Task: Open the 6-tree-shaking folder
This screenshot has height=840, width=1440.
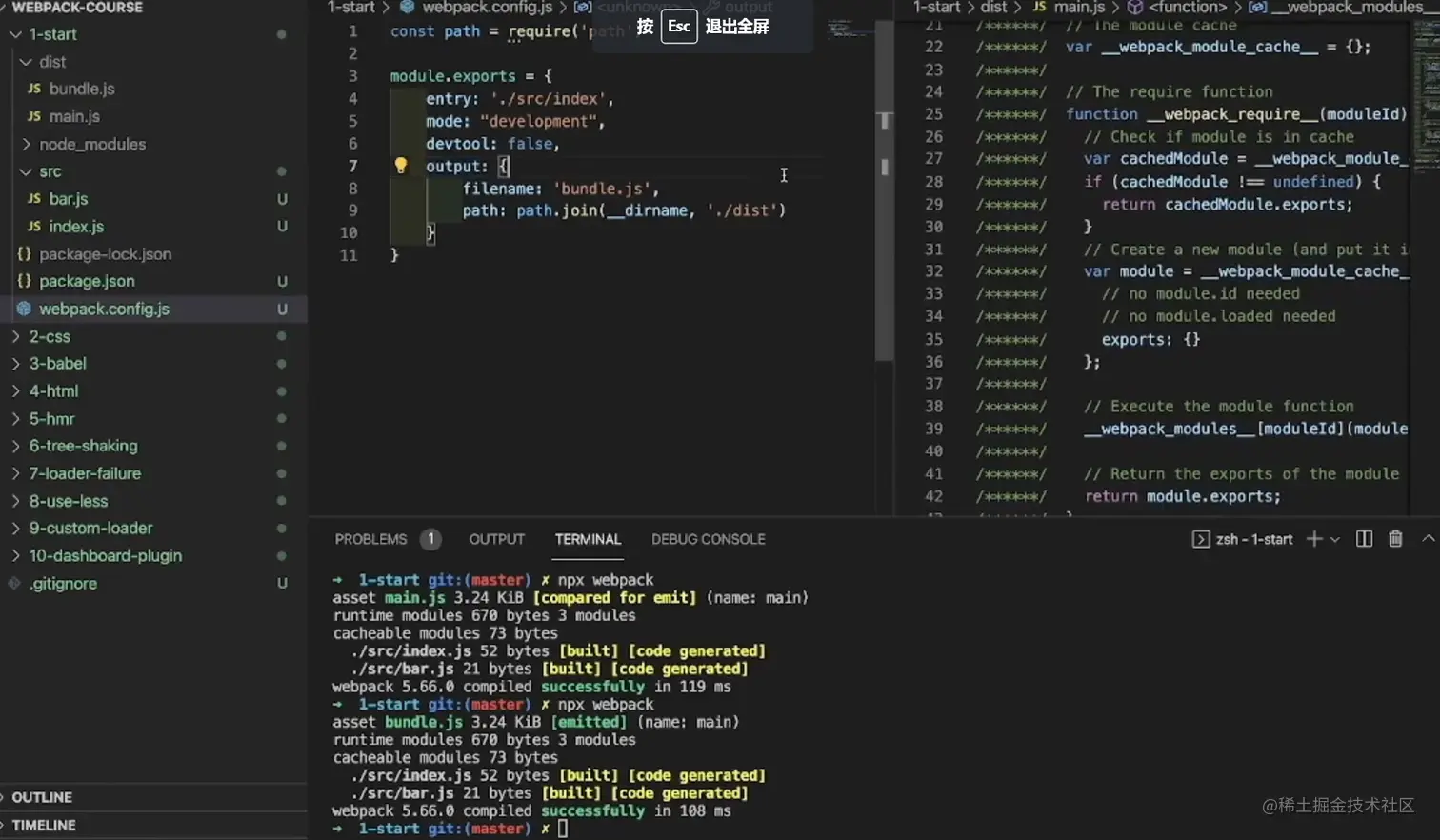Action: (83, 446)
